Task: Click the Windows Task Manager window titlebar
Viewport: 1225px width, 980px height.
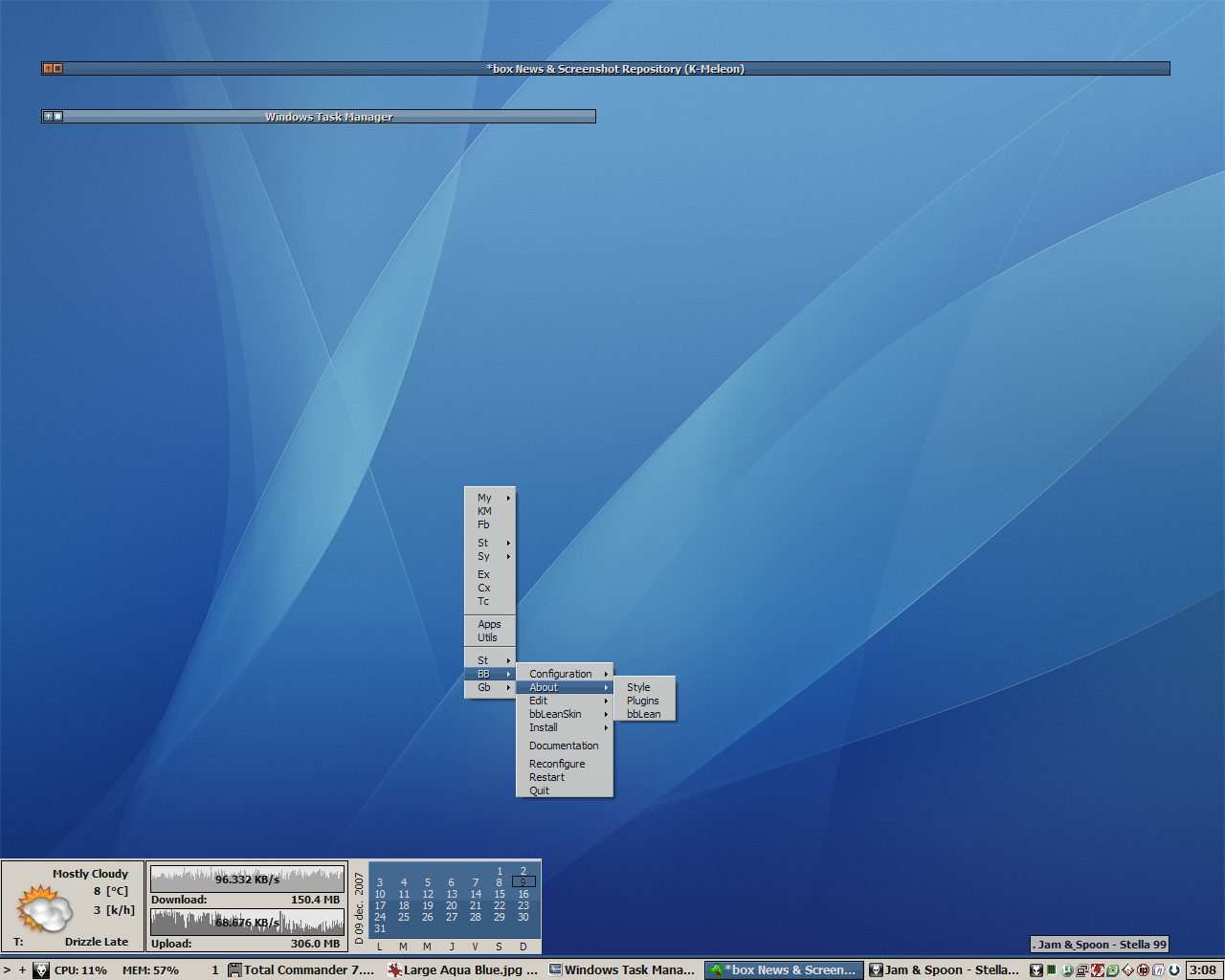Action: [x=319, y=116]
